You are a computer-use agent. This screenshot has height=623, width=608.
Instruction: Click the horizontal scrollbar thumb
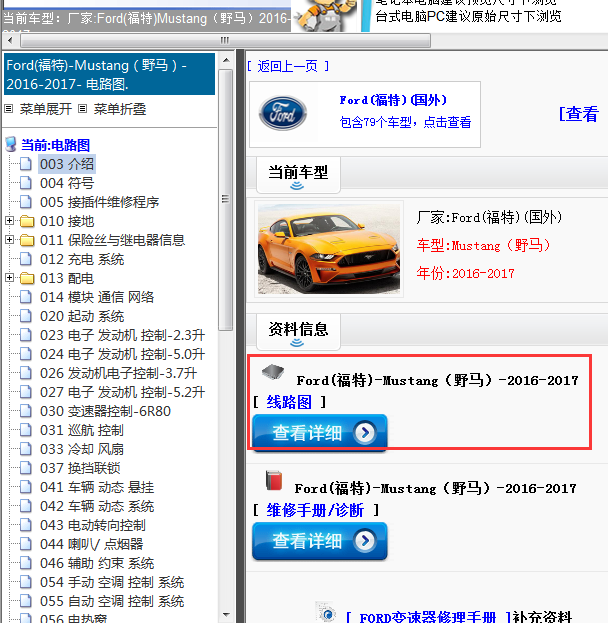tap(225, 40)
